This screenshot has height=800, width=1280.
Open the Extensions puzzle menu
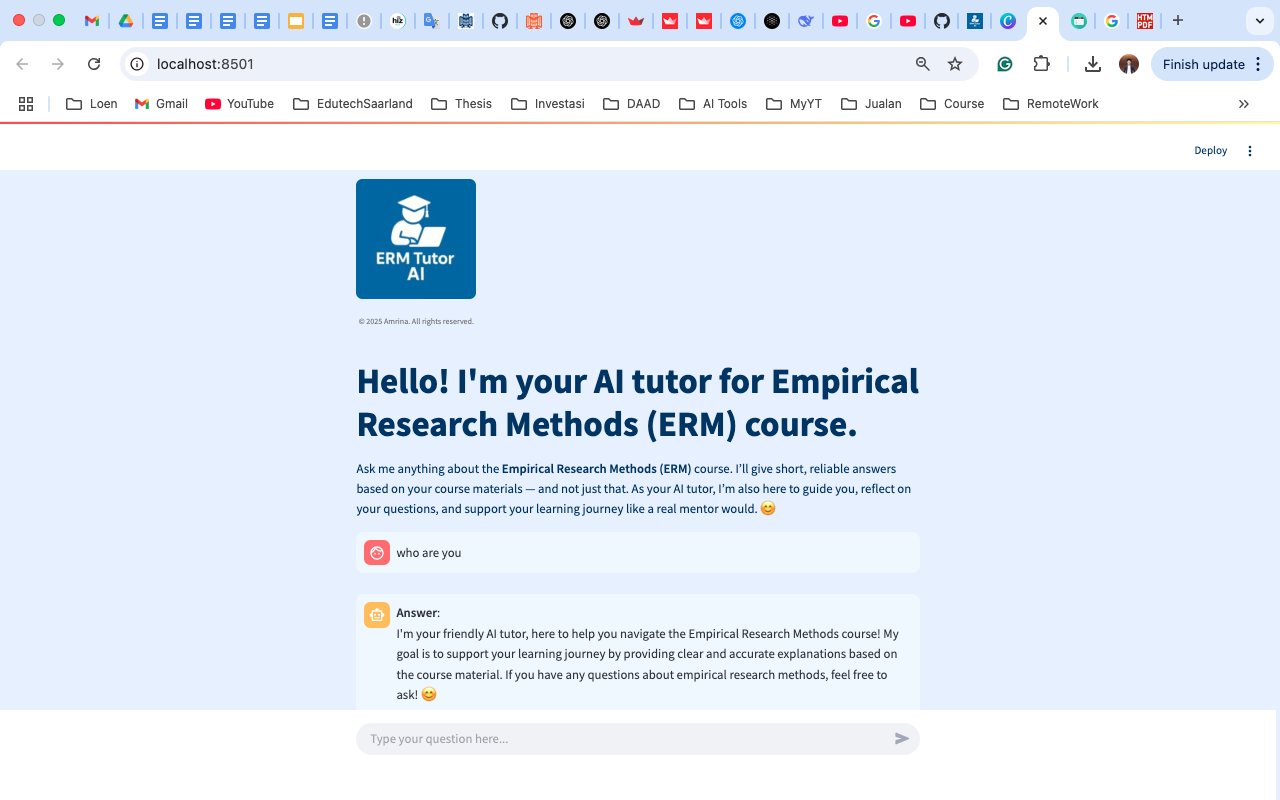pos(1041,64)
